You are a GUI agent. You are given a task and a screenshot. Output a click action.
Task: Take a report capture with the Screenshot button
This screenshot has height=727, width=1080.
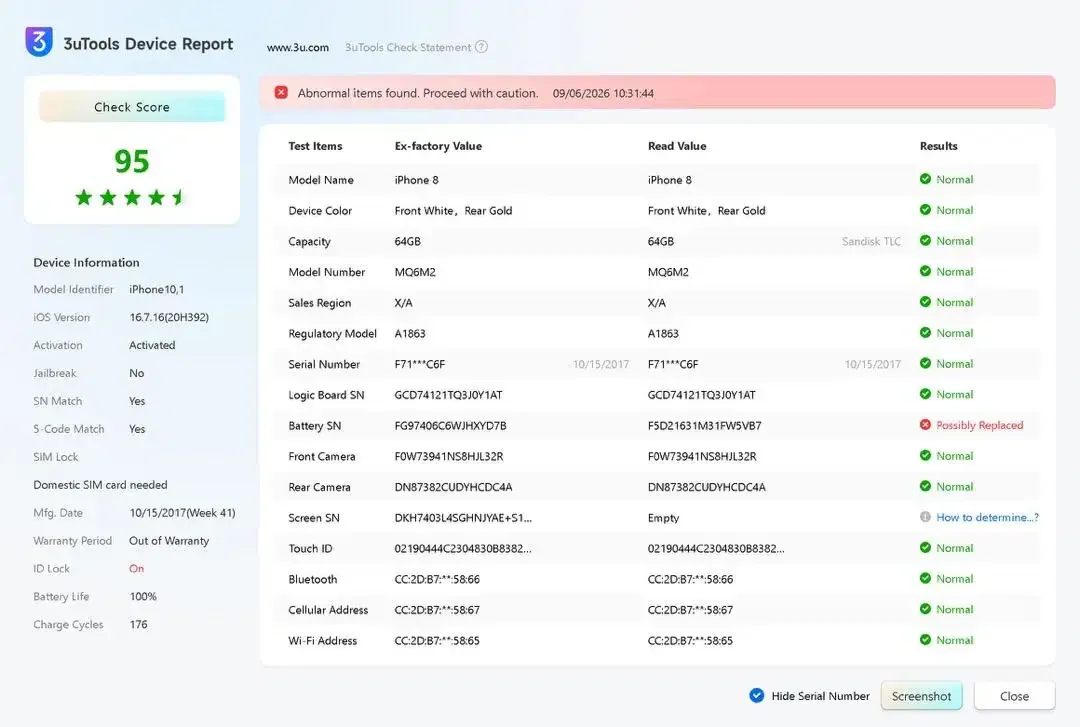(921, 696)
